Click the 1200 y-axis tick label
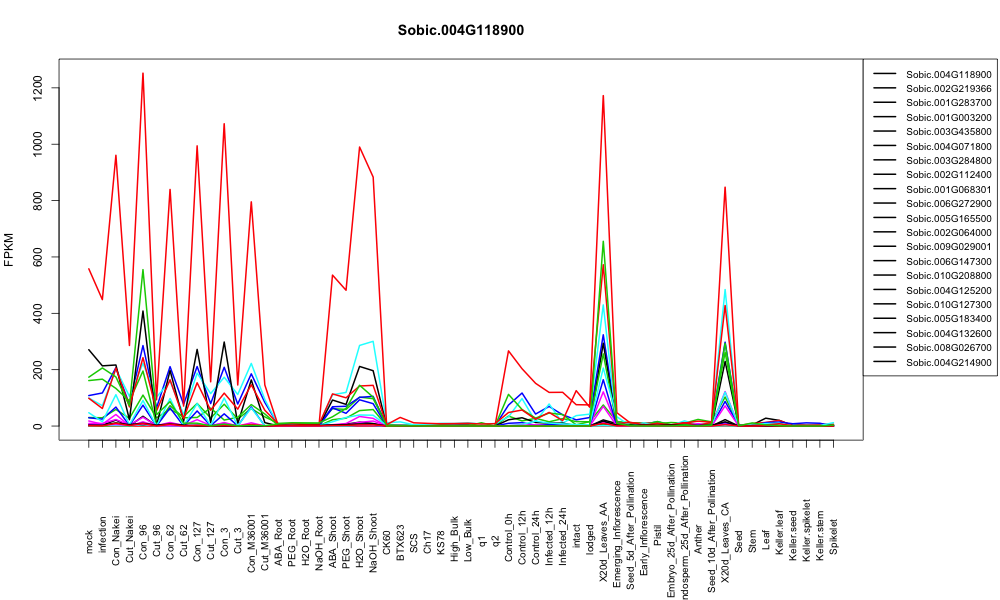The image size is (1000, 600). coord(37,87)
